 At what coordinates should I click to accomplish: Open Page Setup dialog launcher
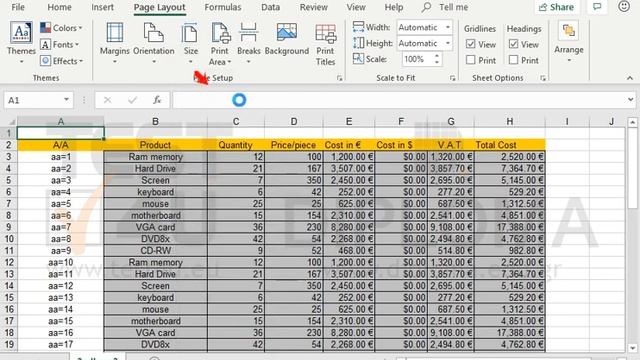(x=340, y=78)
